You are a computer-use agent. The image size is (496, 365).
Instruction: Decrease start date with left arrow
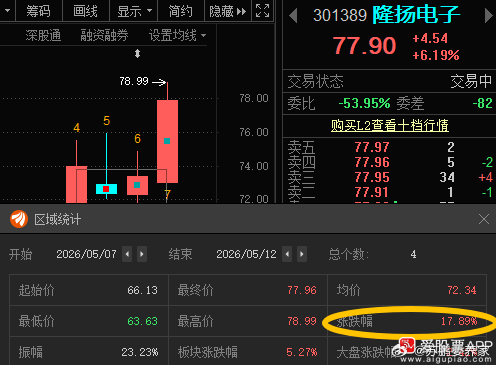coord(127,254)
